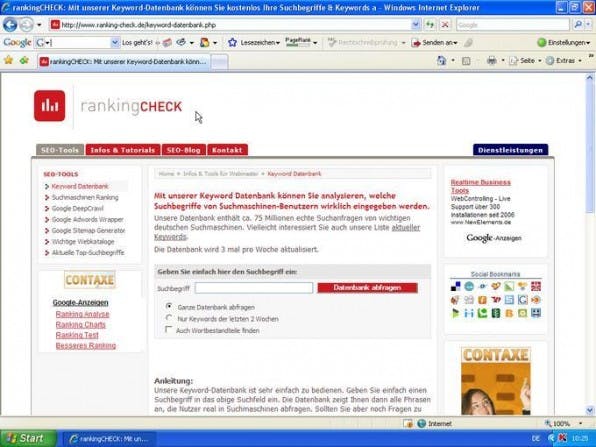The height and width of the screenshot is (447, 596).
Task: Click the 'Datenbank abfragen' button
Action: 367,288
